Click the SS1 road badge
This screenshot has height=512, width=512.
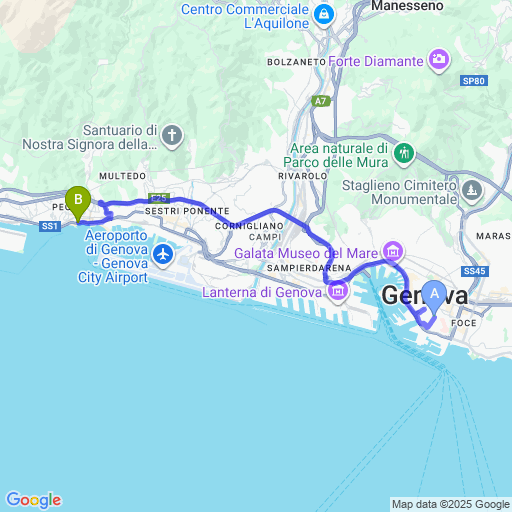click(x=50, y=226)
